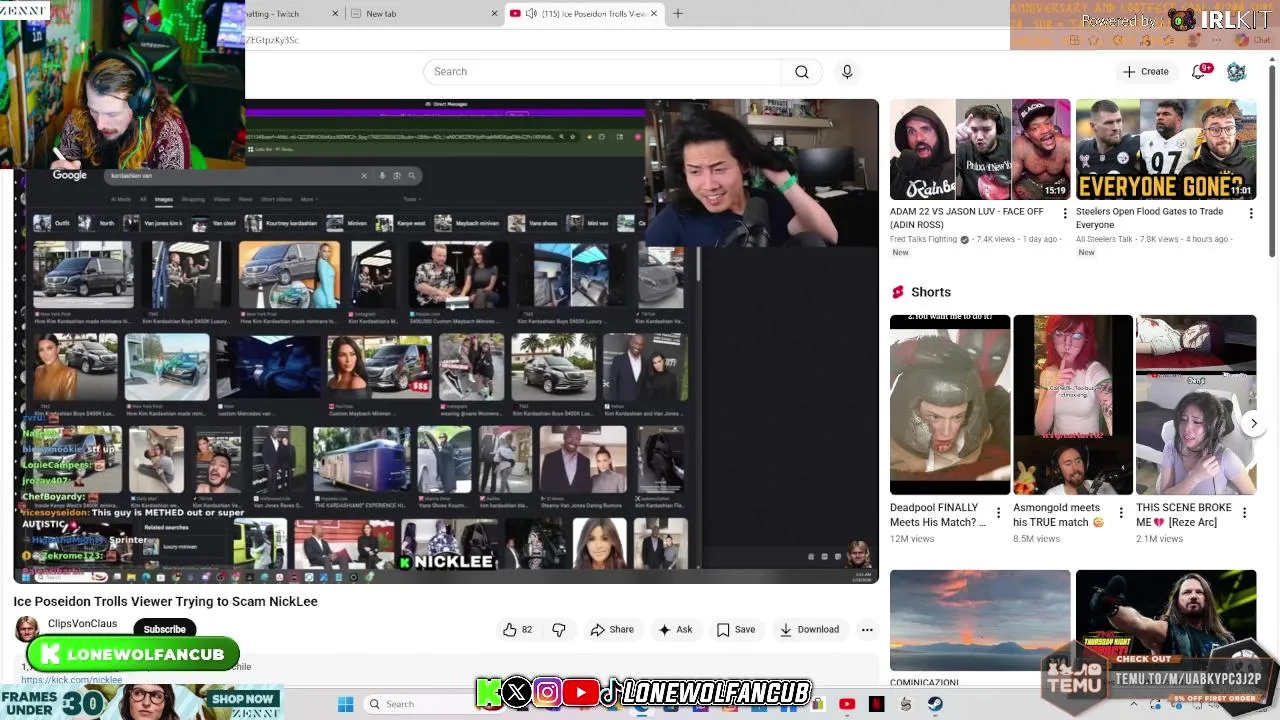Start voice search with the microphone icon
Image resolution: width=1280 pixels, height=720 pixels.
click(x=847, y=72)
